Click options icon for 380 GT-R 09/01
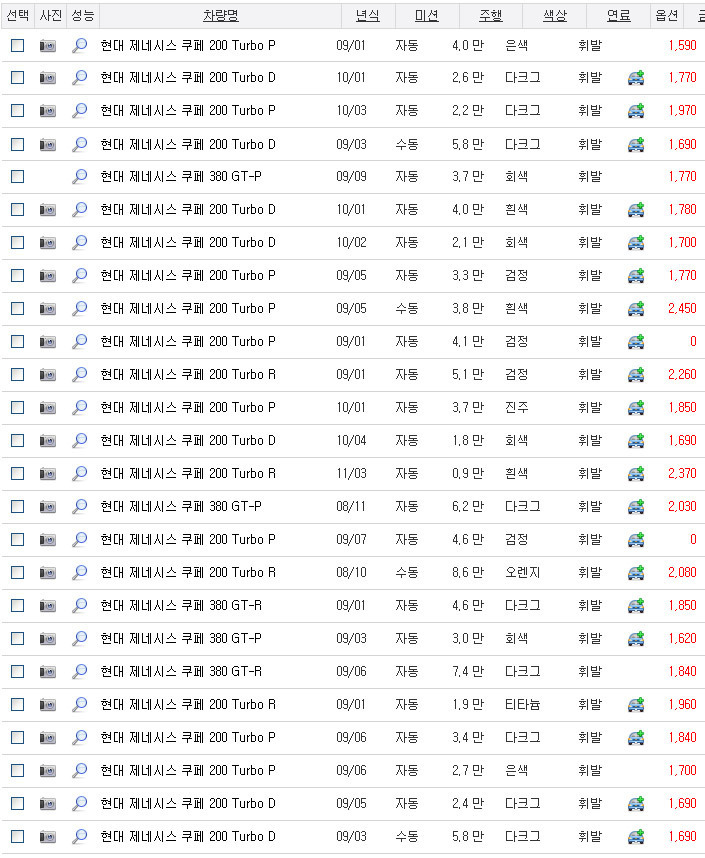This screenshot has width=705, height=858. tap(636, 606)
